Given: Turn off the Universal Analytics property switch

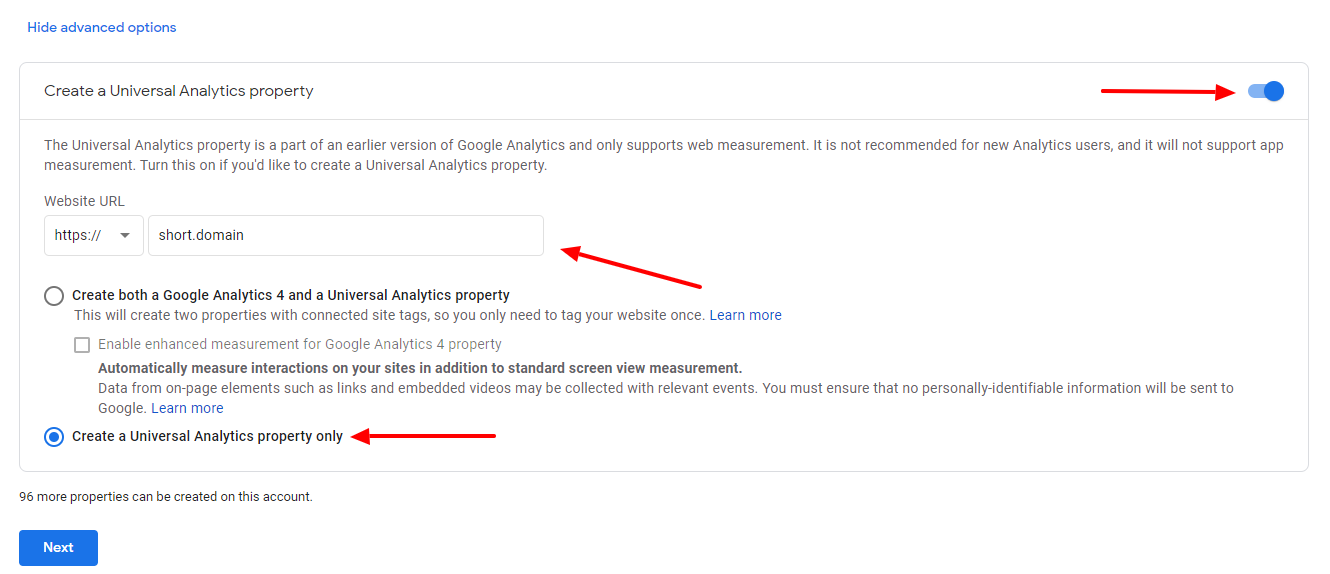Looking at the screenshot, I should pyautogui.click(x=1265, y=91).
